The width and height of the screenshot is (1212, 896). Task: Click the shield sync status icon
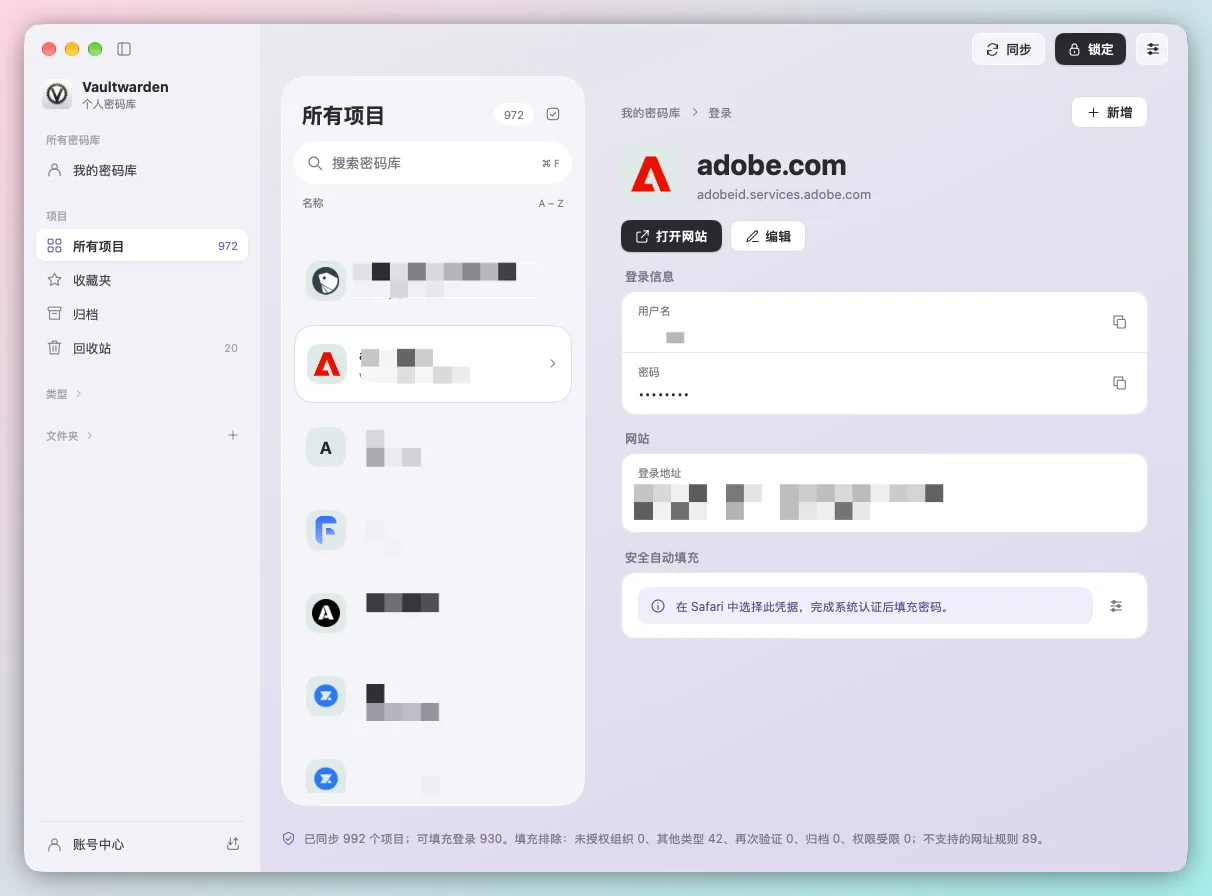(x=289, y=838)
